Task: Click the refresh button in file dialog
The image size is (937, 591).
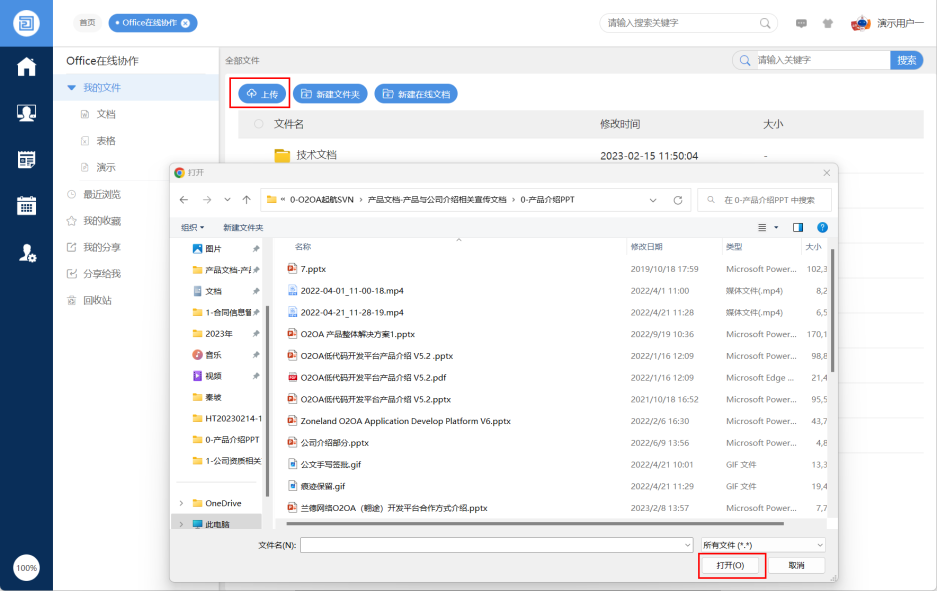Action: pos(678,200)
